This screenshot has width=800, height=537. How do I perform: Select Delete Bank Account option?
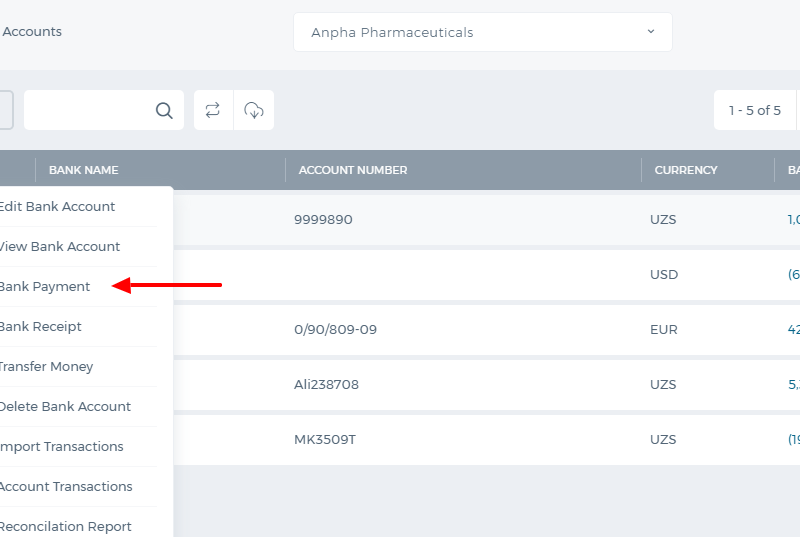65,406
